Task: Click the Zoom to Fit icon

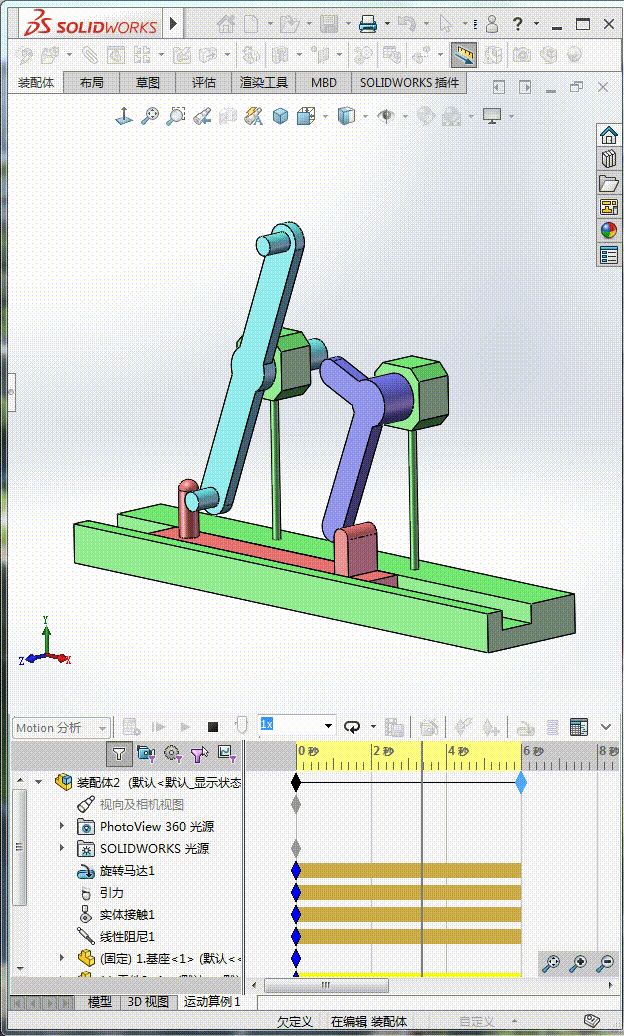Action: pyautogui.click(x=150, y=116)
